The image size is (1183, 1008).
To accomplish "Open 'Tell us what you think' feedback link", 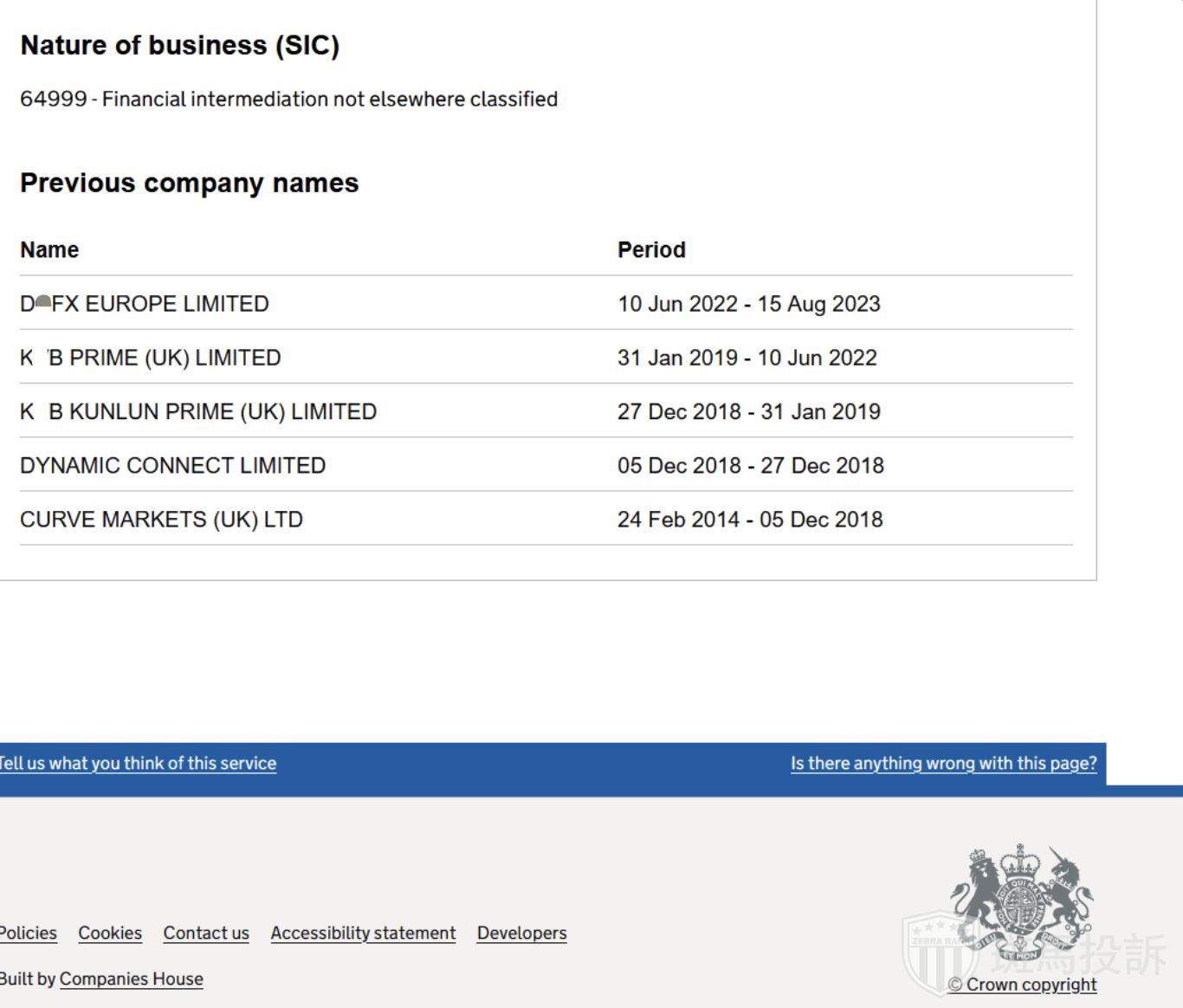I will (x=137, y=763).
